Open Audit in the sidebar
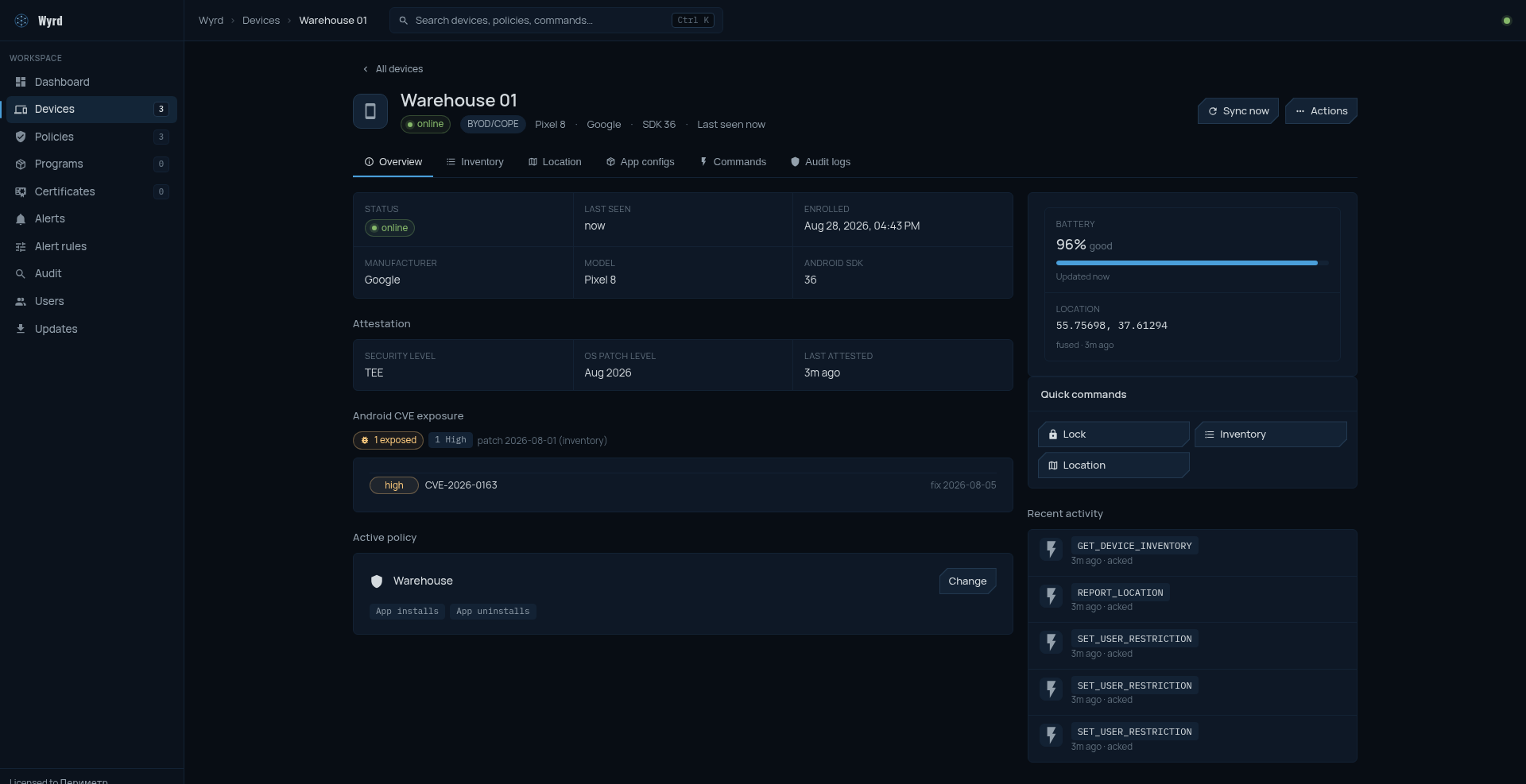The image size is (1526, 784). [x=91, y=274]
